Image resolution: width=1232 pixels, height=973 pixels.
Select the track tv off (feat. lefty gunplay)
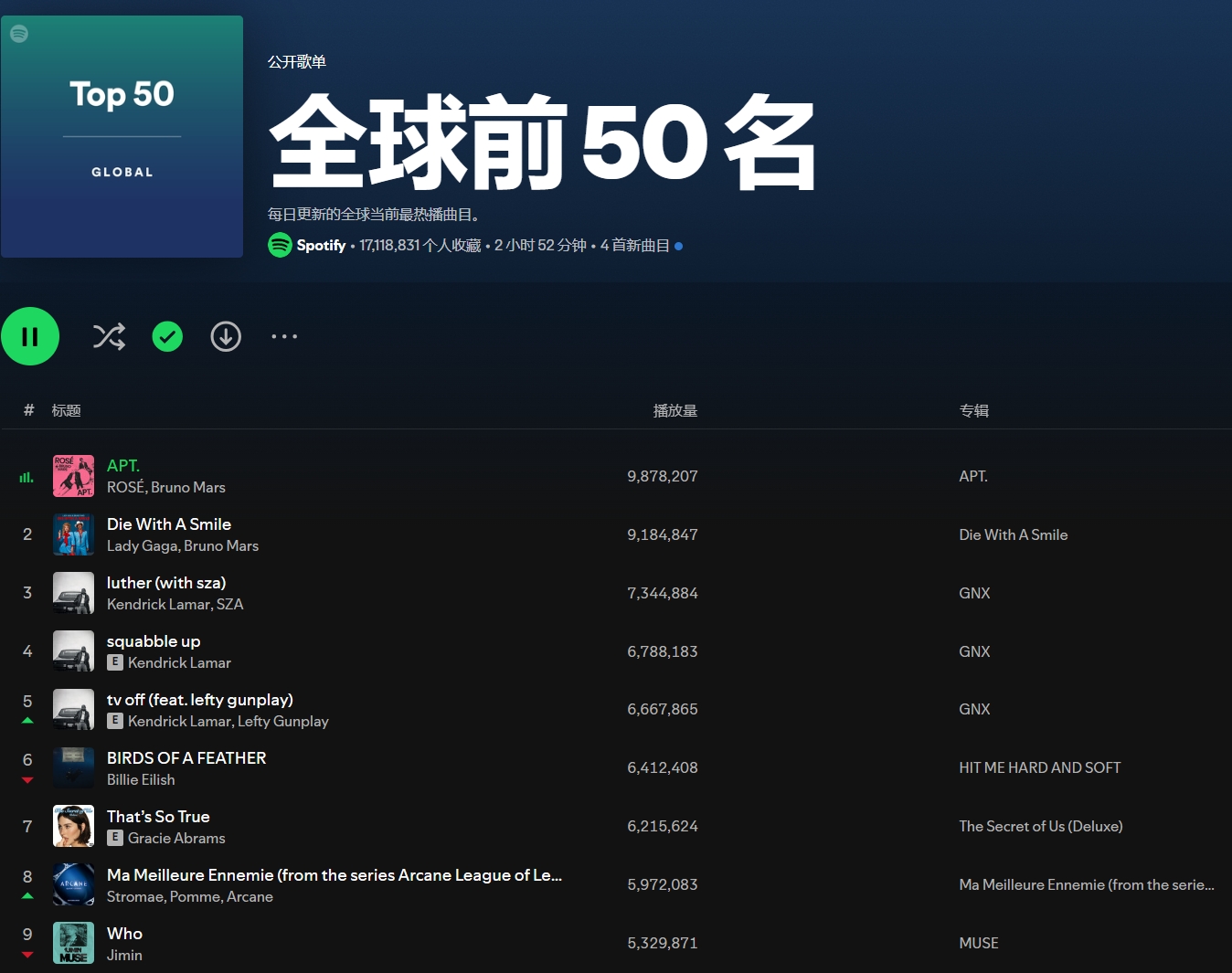point(200,700)
